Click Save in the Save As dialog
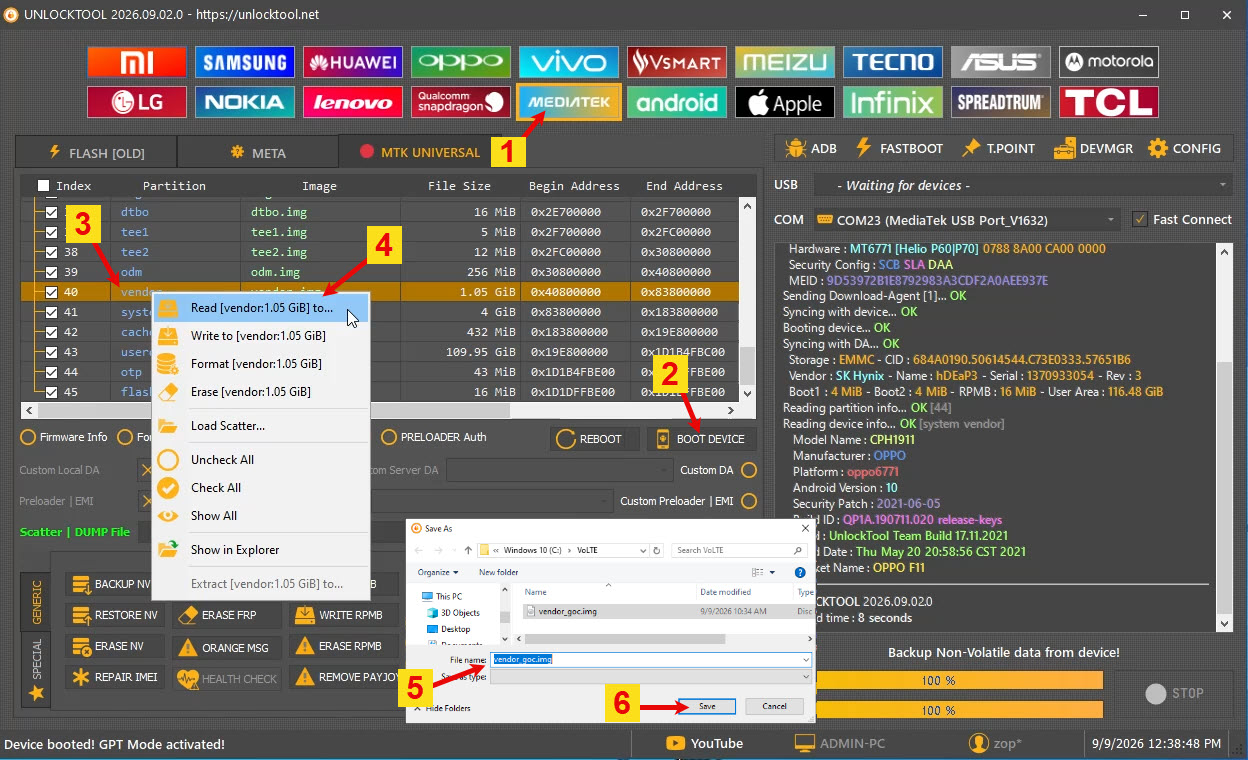The height and width of the screenshot is (760, 1248). pyautogui.click(x=707, y=706)
